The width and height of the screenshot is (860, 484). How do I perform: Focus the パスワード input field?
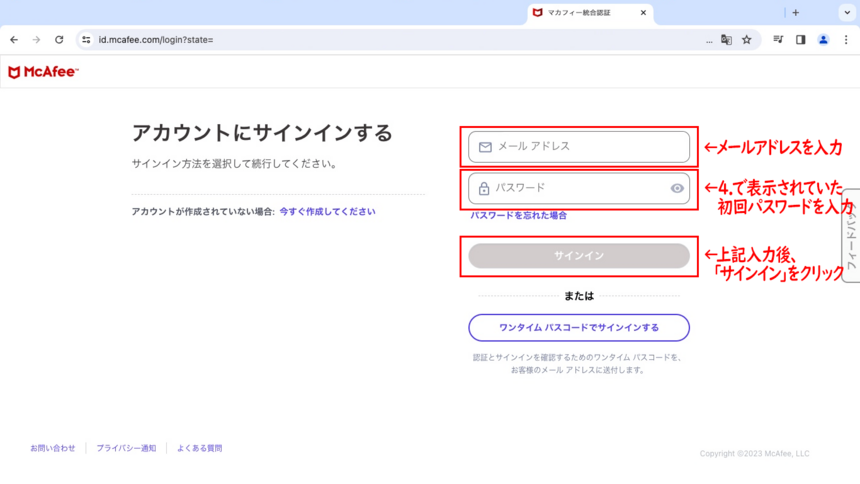pos(579,188)
